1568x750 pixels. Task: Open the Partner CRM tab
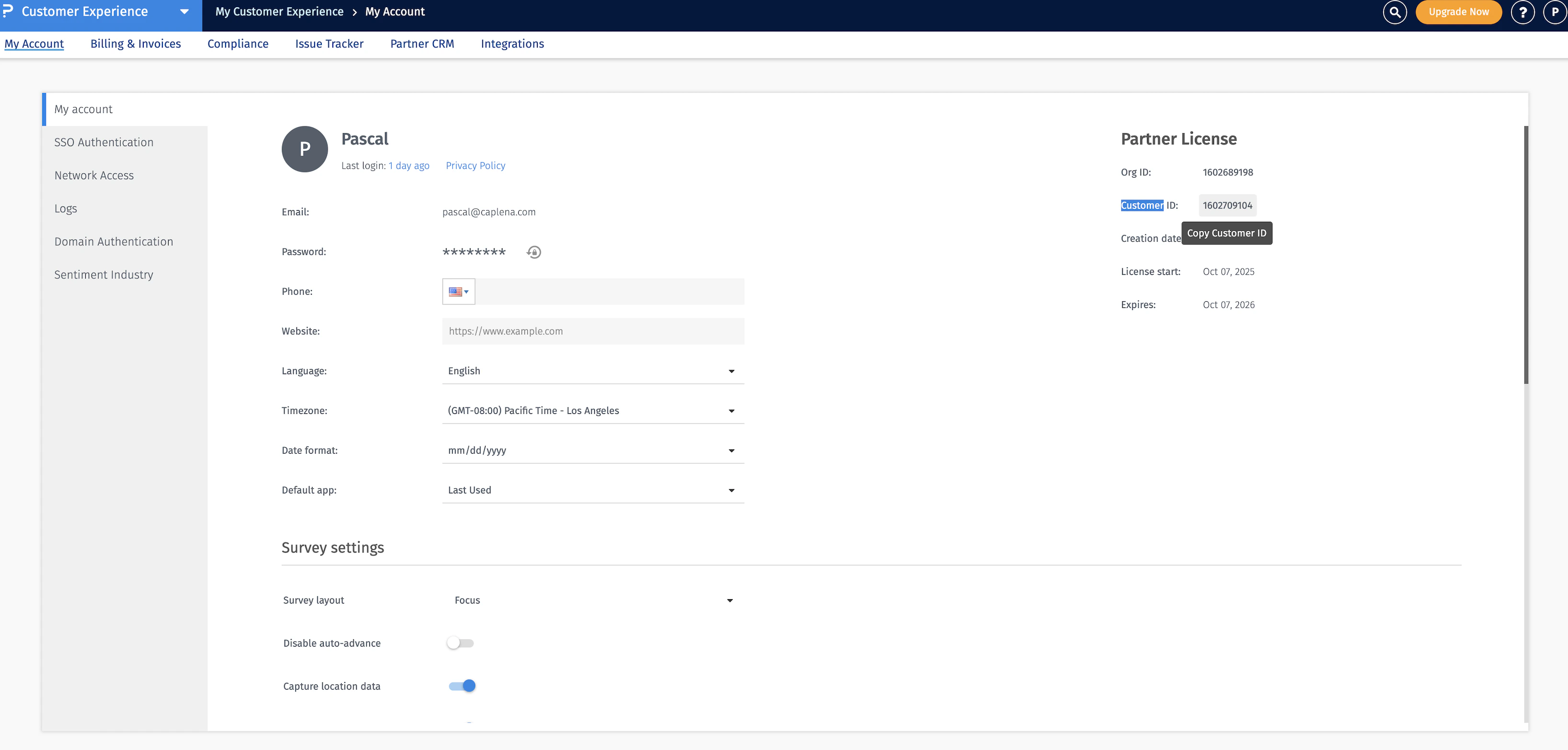(422, 44)
